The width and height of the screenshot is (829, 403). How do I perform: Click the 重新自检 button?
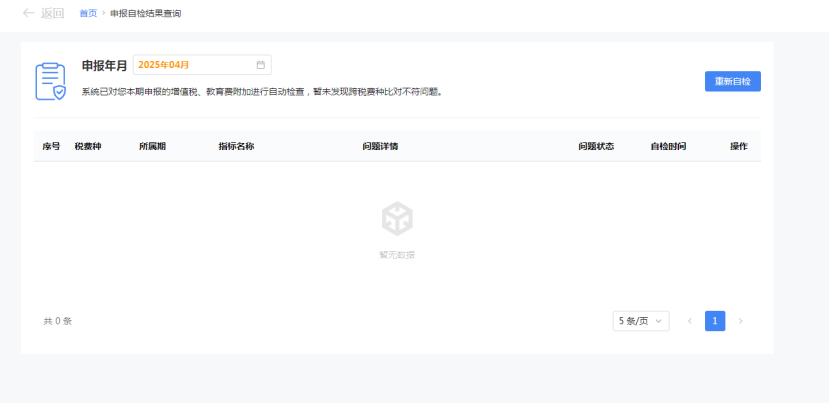(x=733, y=81)
